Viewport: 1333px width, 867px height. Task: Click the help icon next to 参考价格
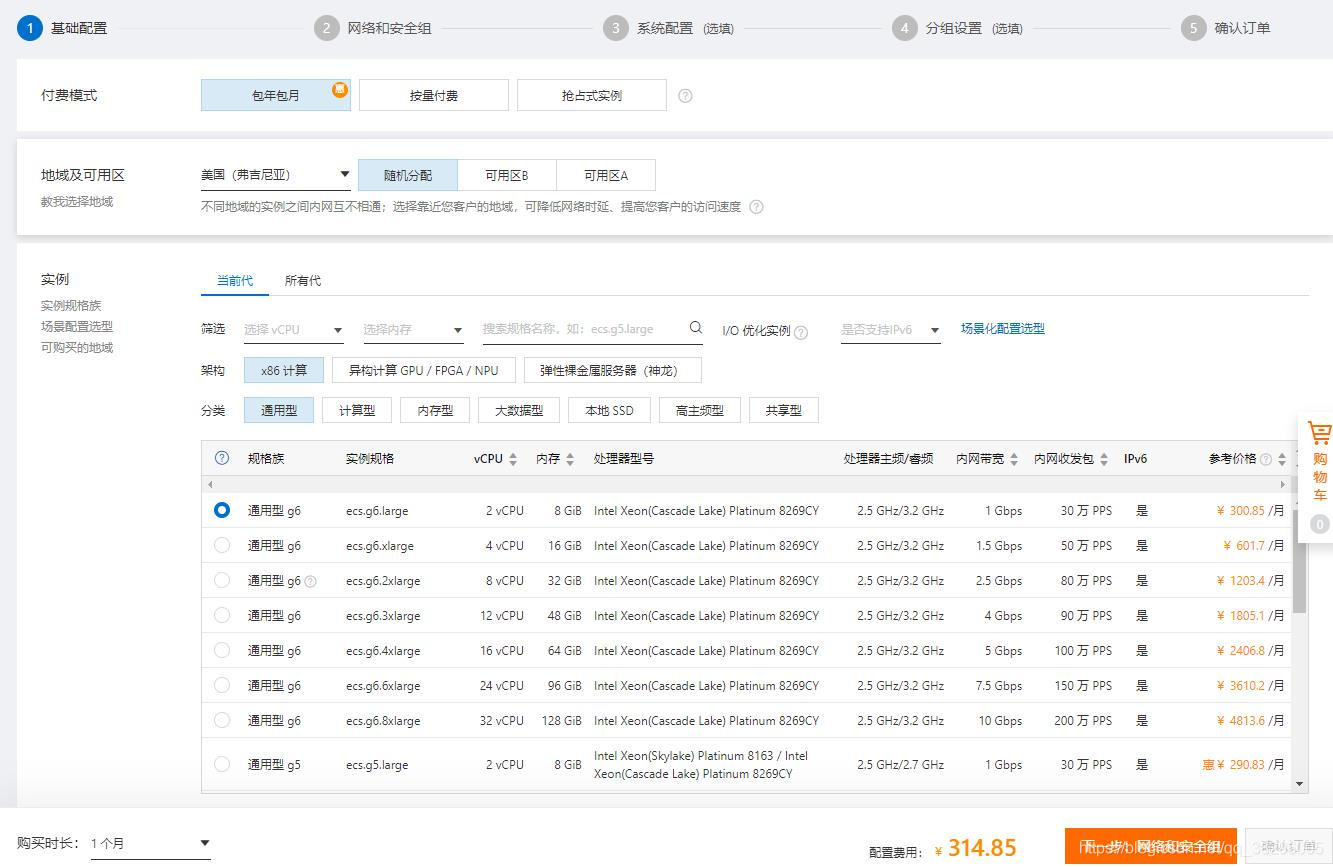1266,459
